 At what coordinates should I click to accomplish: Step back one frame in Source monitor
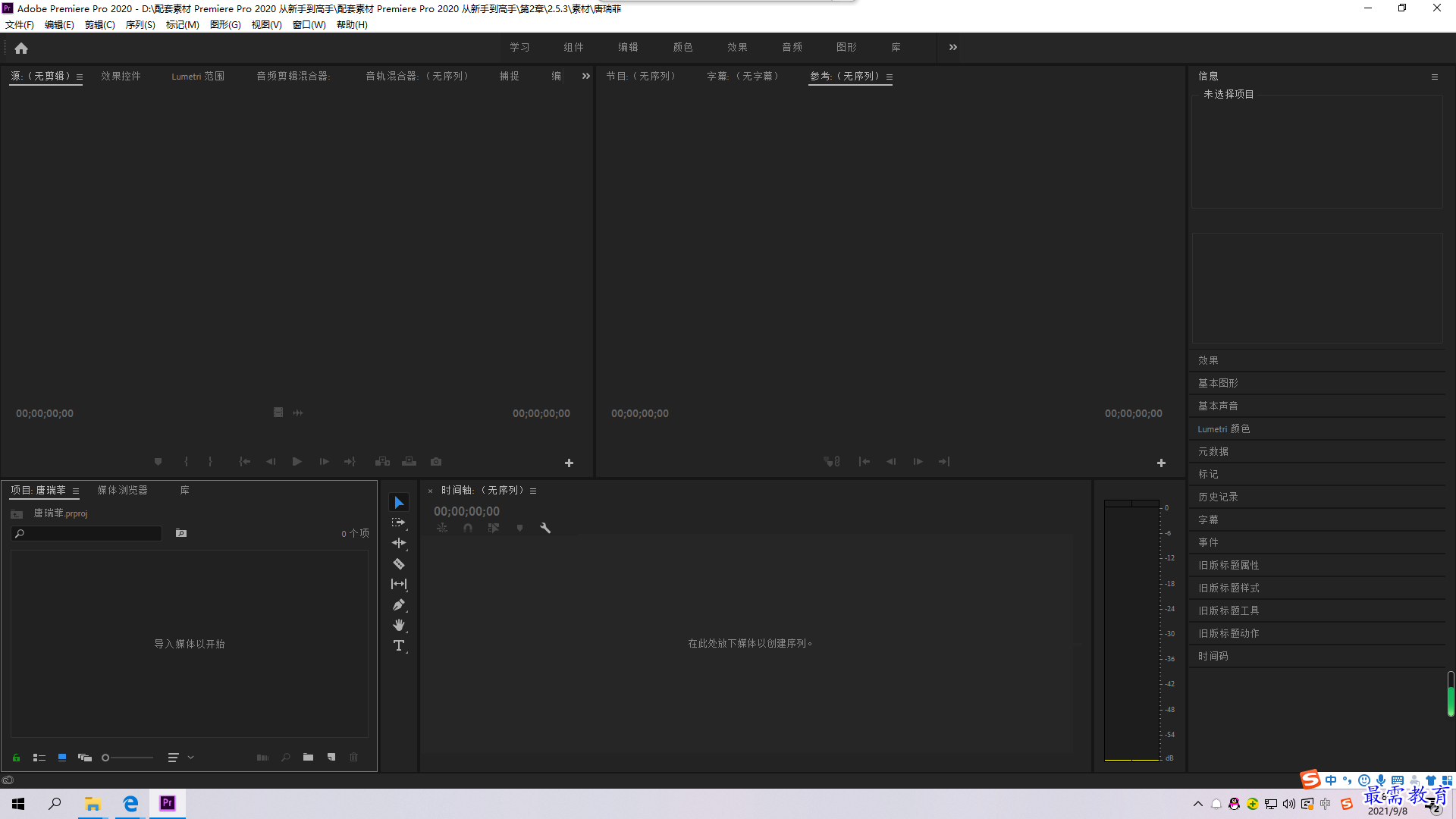pos(271,462)
